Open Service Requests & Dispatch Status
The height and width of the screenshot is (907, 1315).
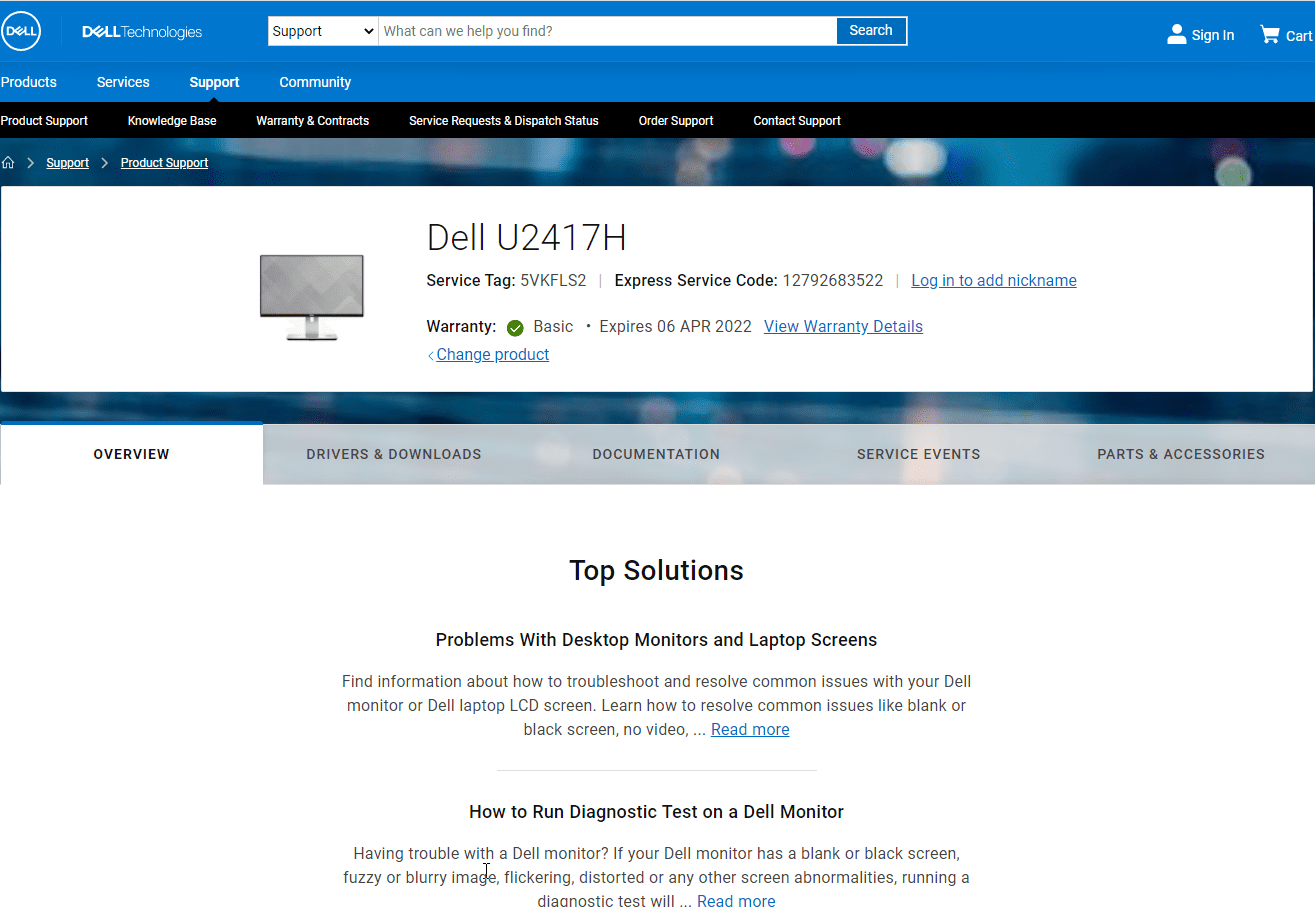coord(504,121)
